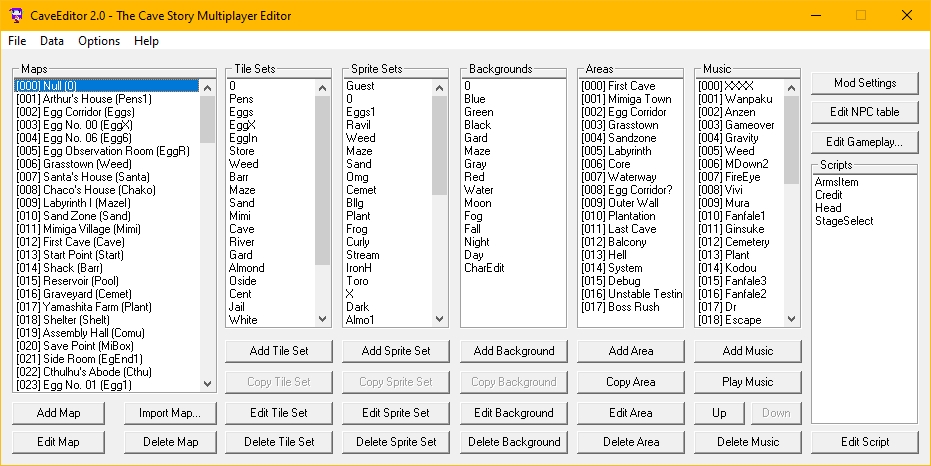The width and height of the screenshot is (931, 466).
Task: Click Music list scroll down arrow
Action: click(x=791, y=319)
